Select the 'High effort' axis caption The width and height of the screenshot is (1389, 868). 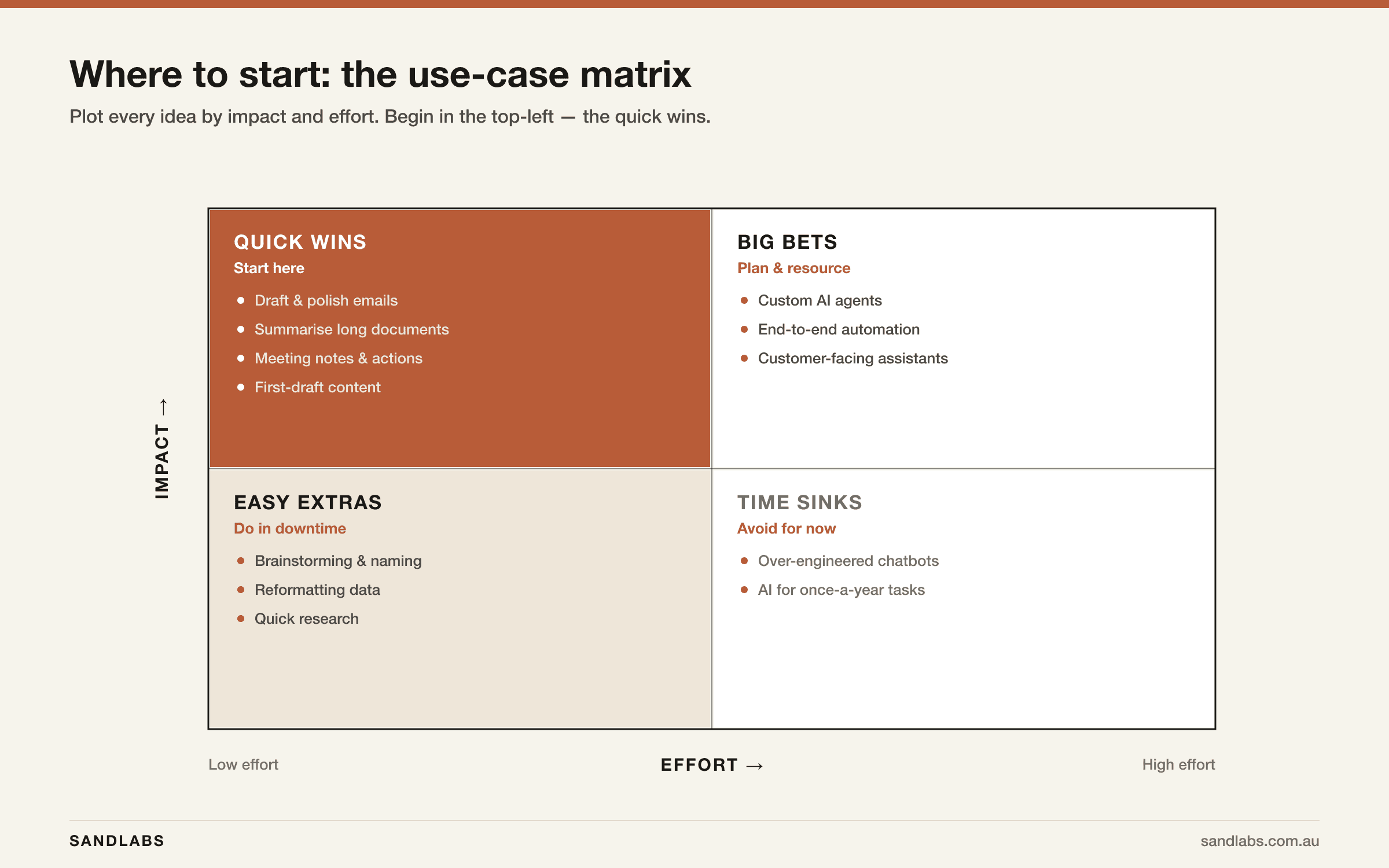tap(1178, 764)
